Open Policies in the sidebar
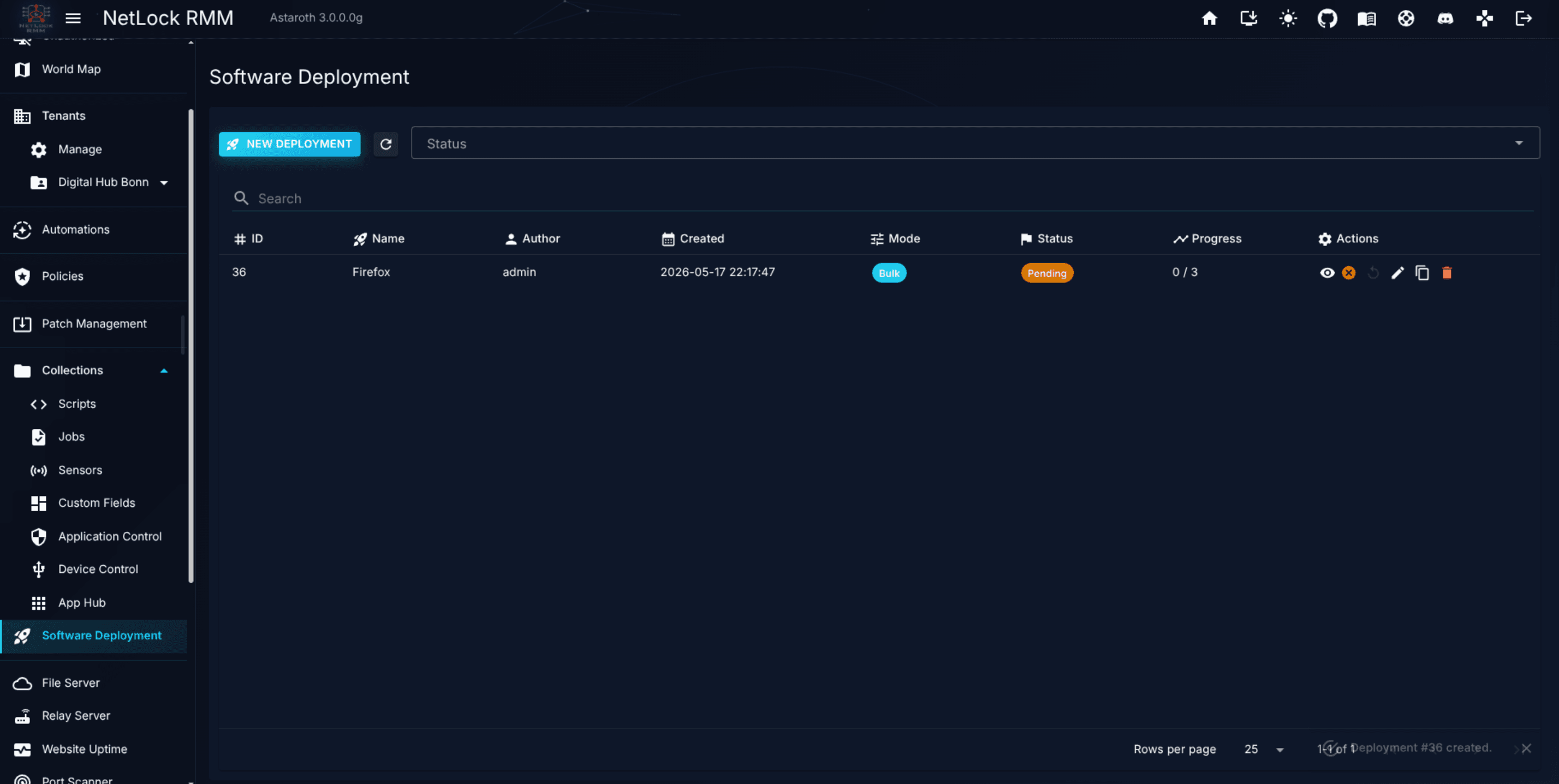 94,276
